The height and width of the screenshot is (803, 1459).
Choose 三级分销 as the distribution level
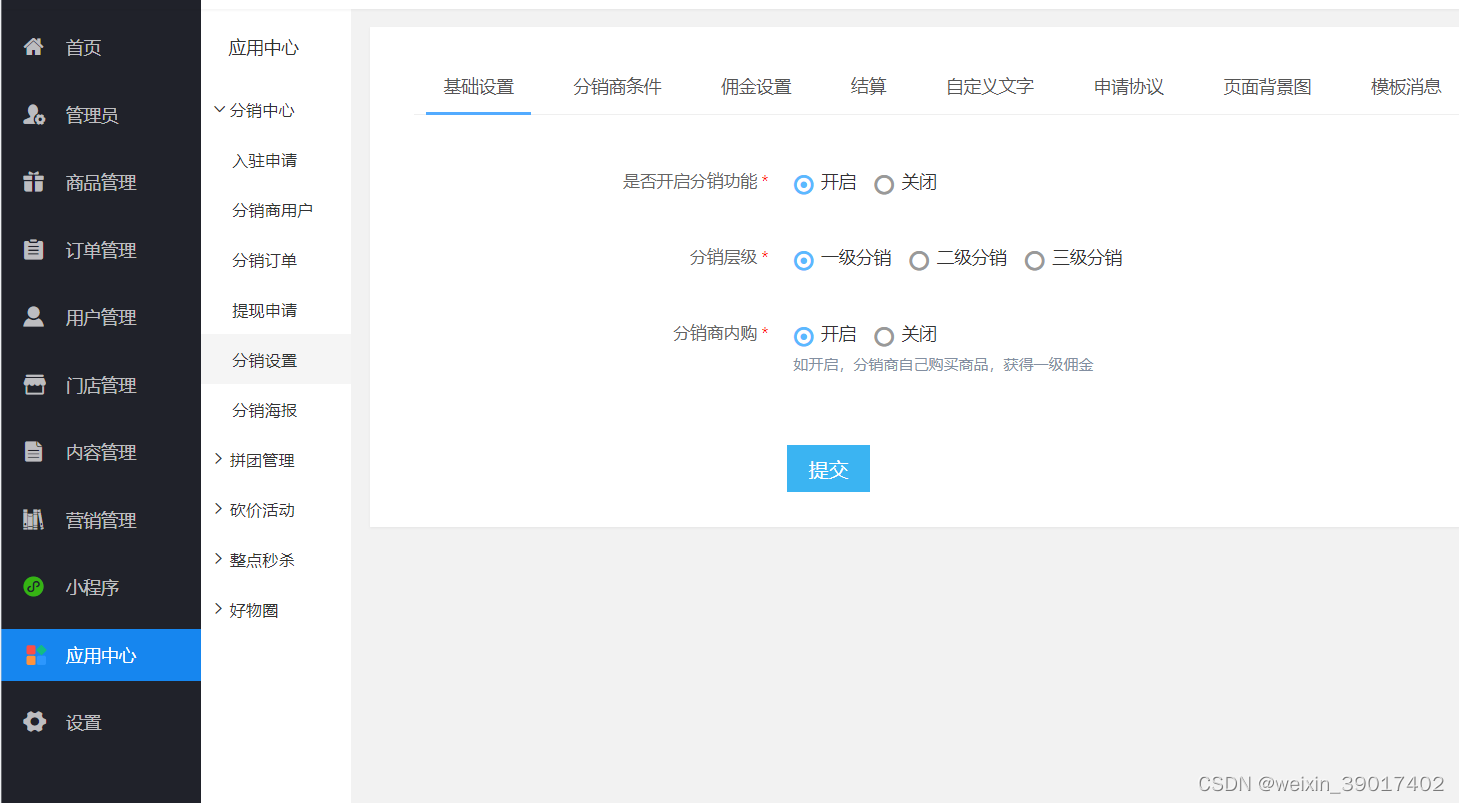1034,260
